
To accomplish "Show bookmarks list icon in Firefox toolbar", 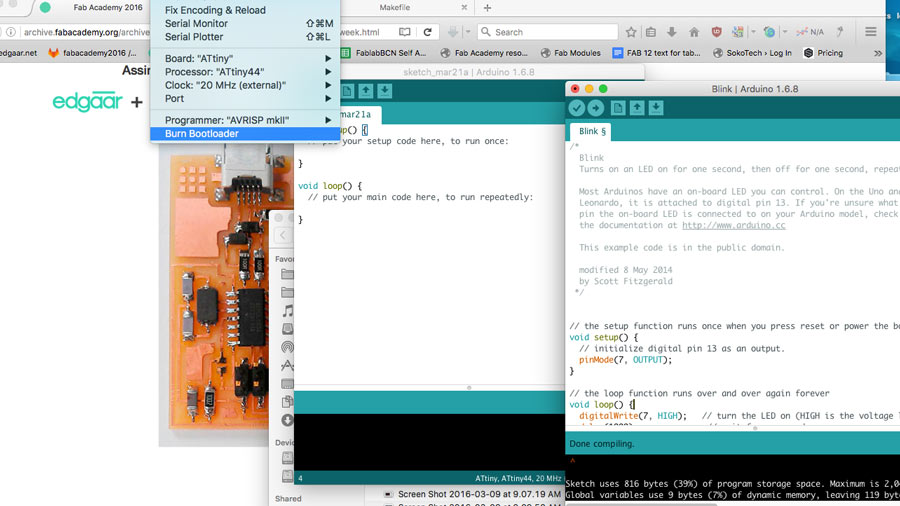I will 651,32.
